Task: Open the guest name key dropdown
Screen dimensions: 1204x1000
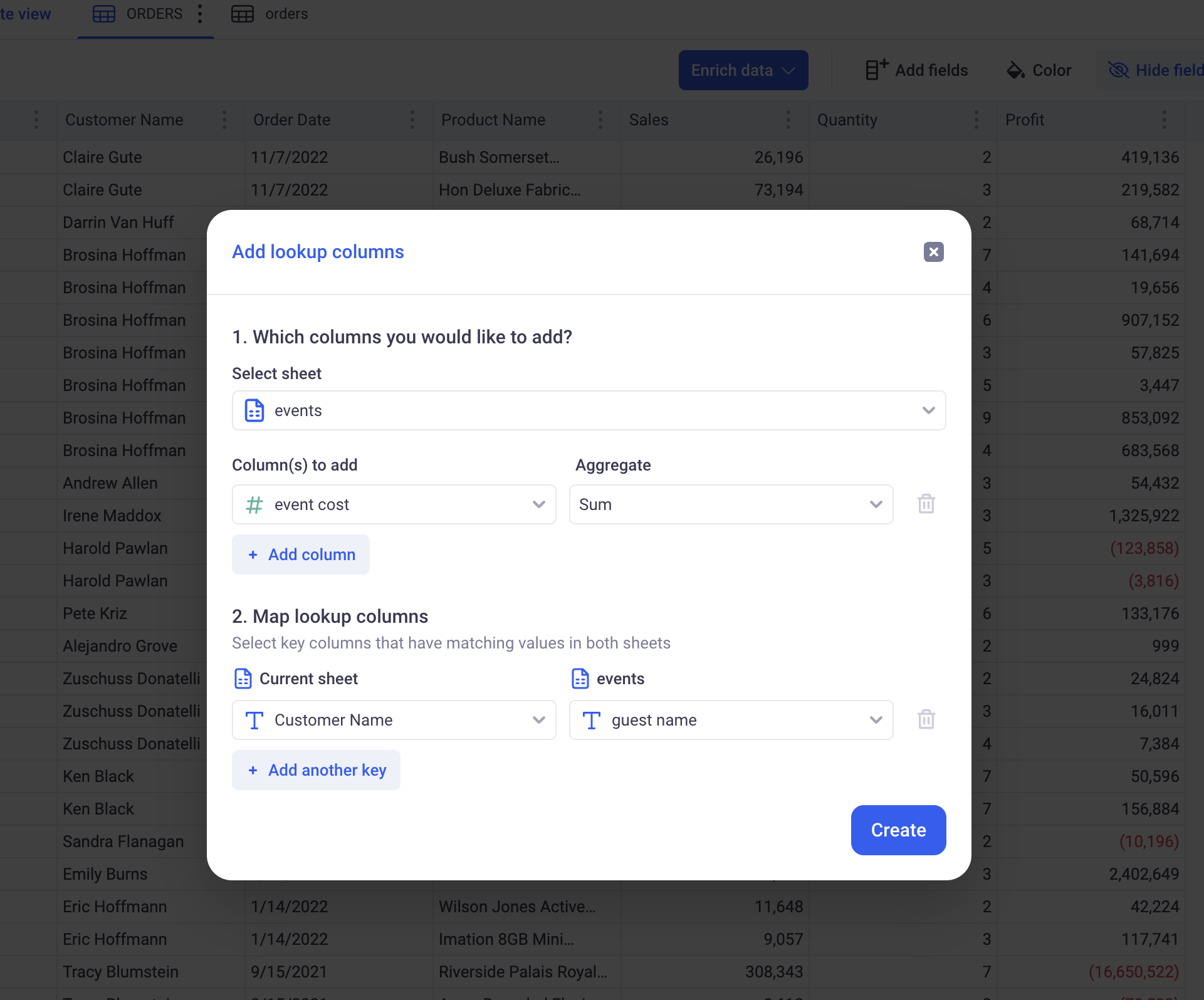Action: pyautogui.click(x=731, y=720)
